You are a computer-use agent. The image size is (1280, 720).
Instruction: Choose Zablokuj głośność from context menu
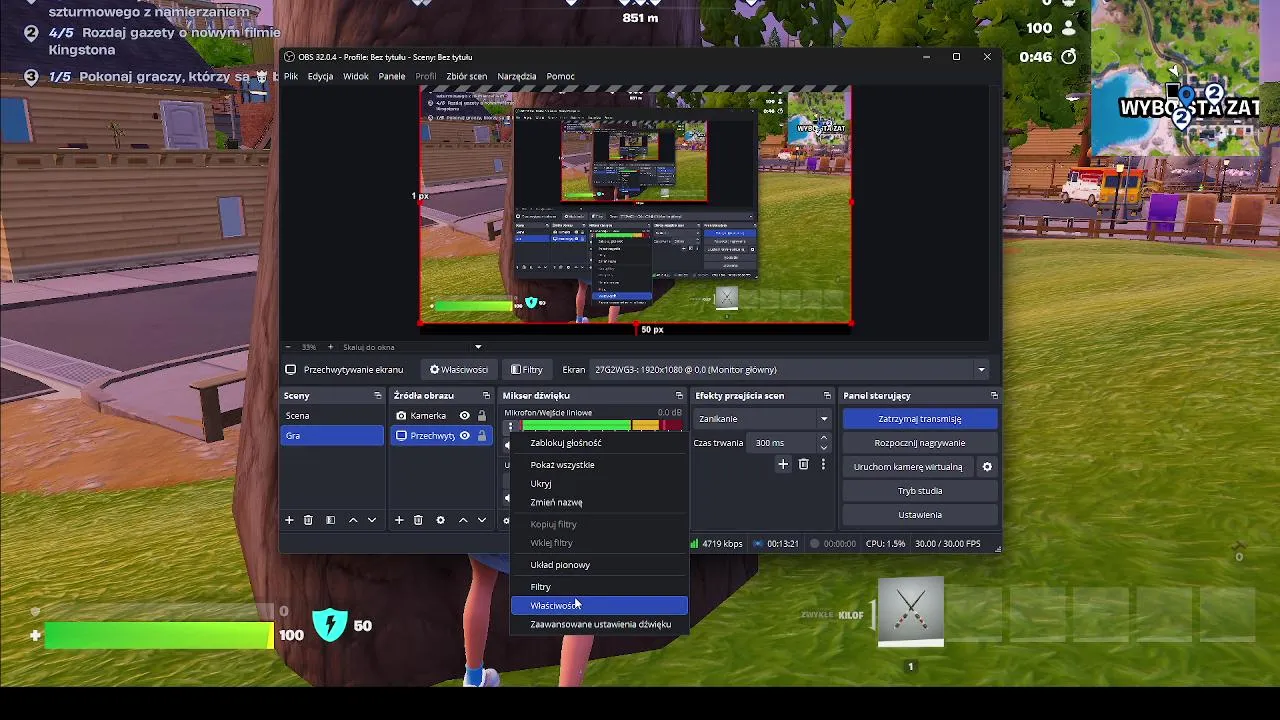point(599,443)
